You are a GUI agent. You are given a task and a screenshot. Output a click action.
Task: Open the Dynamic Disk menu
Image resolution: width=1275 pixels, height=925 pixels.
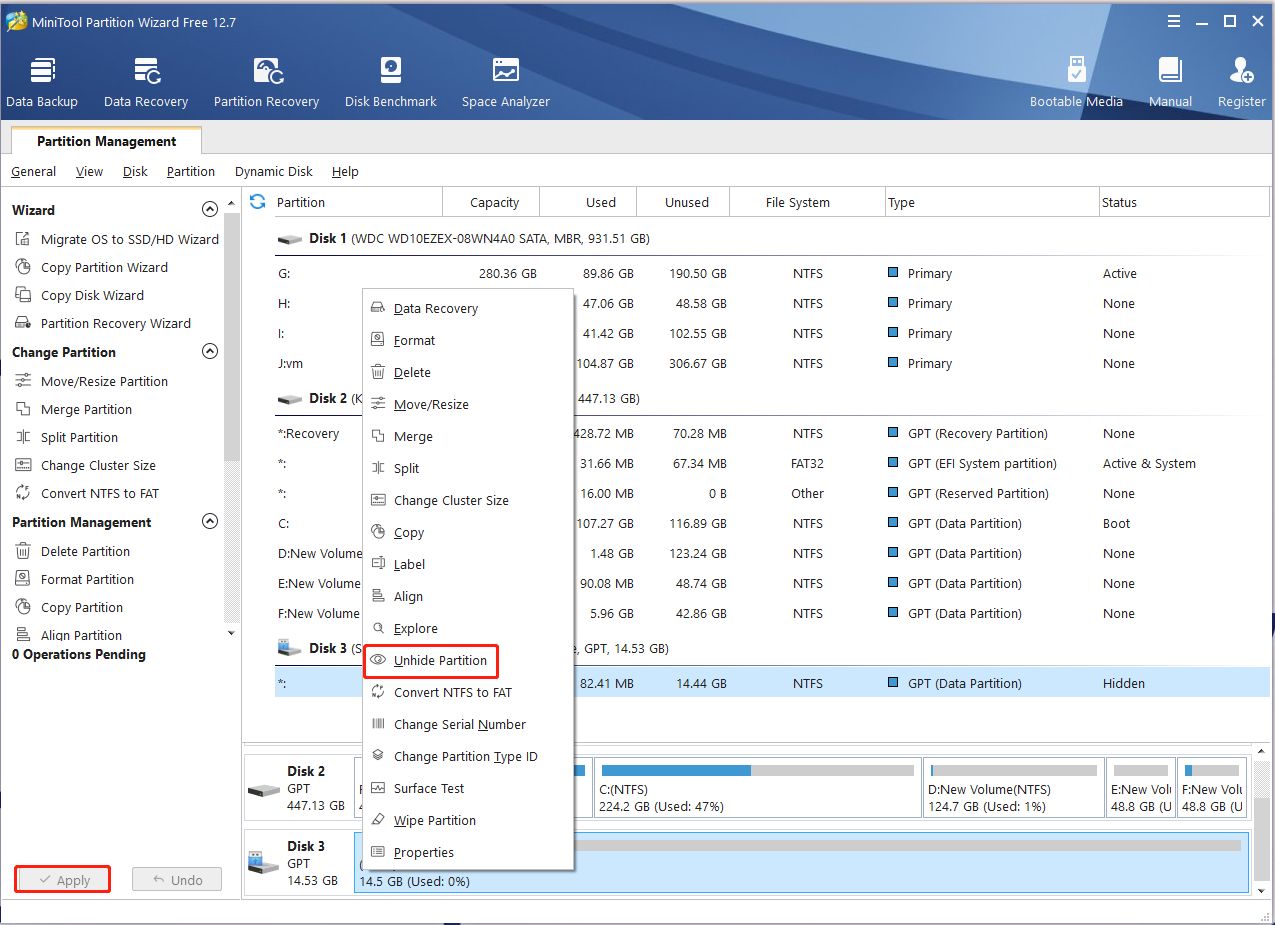(273, 172)
